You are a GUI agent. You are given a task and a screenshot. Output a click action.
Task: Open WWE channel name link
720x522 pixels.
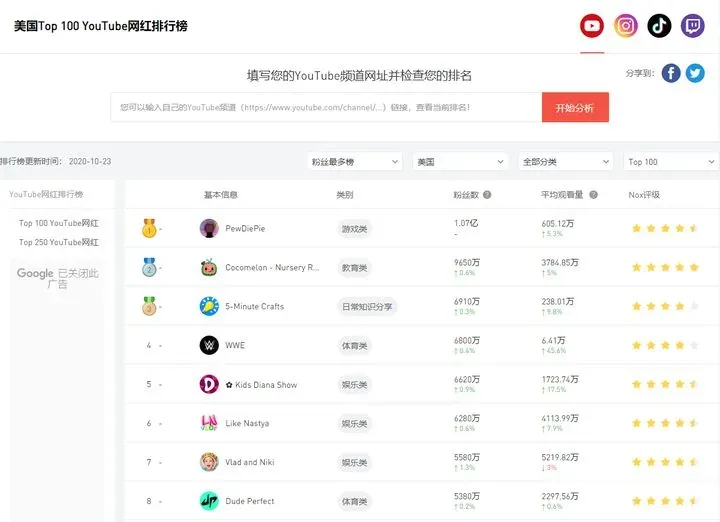pyautogui.click(x=235, y=345)
